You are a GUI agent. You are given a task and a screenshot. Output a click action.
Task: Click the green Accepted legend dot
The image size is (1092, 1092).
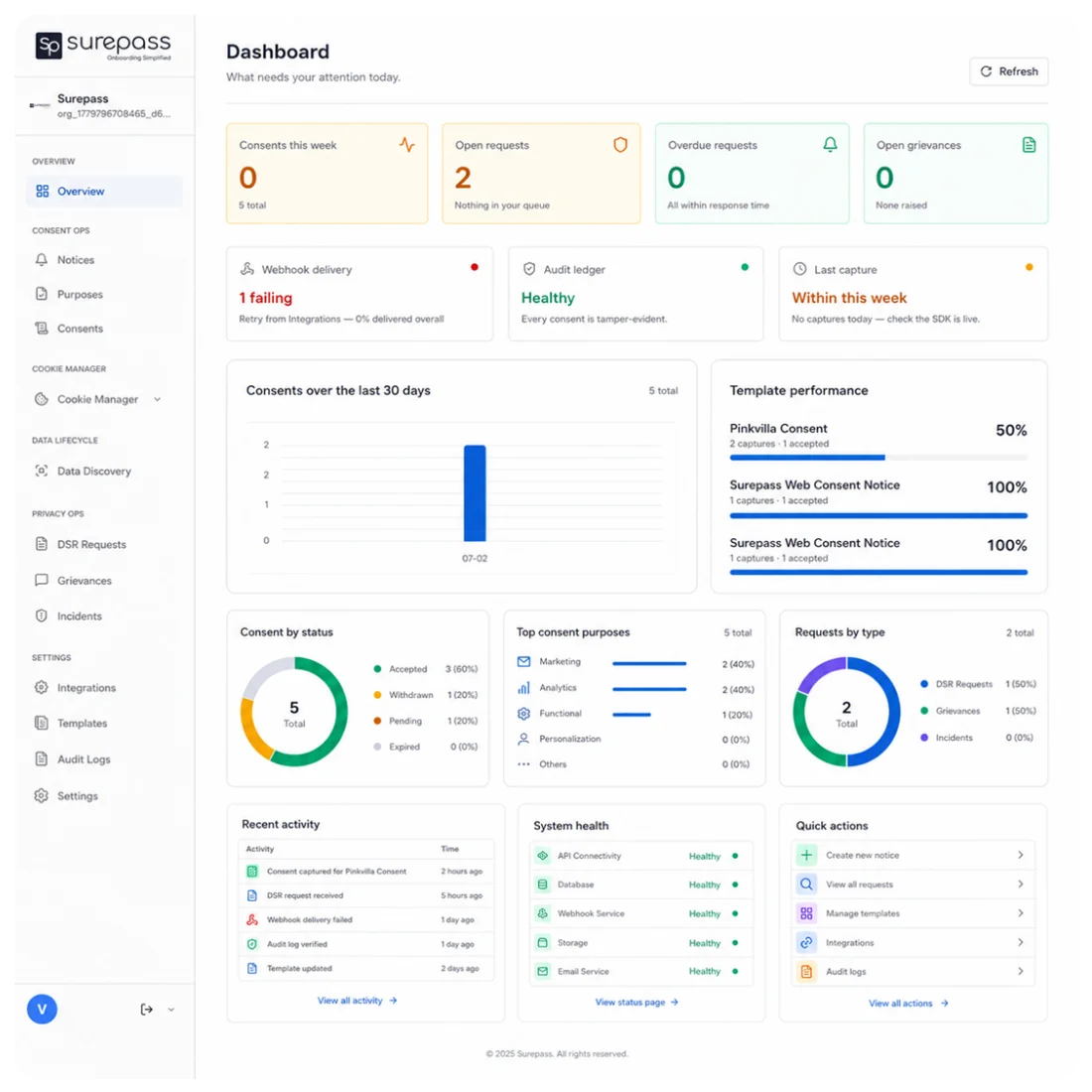(x=377, y=668)
